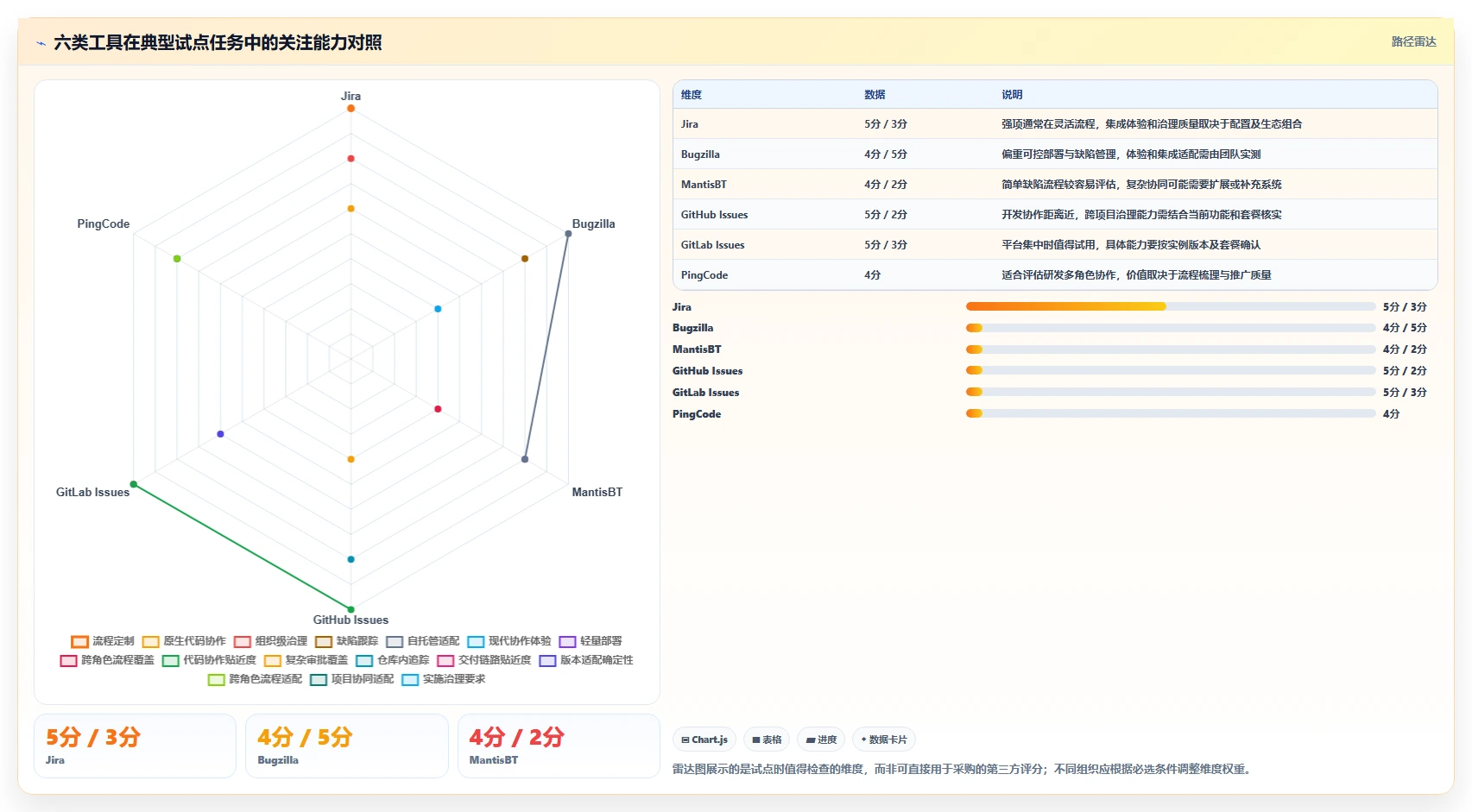Toggle the 版本适配确定性 legend entry
The image size is (1472, 812).
tap(586, 660)
